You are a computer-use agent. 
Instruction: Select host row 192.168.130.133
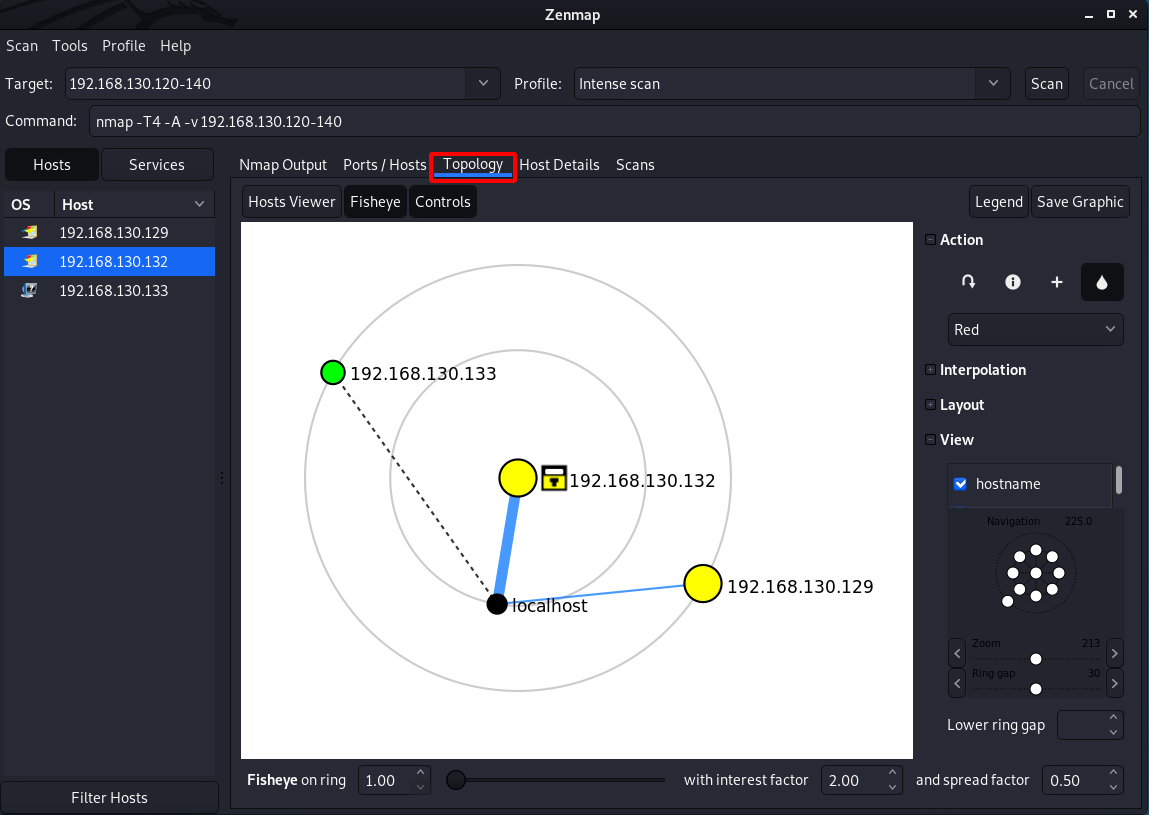(x=109, y=291)
